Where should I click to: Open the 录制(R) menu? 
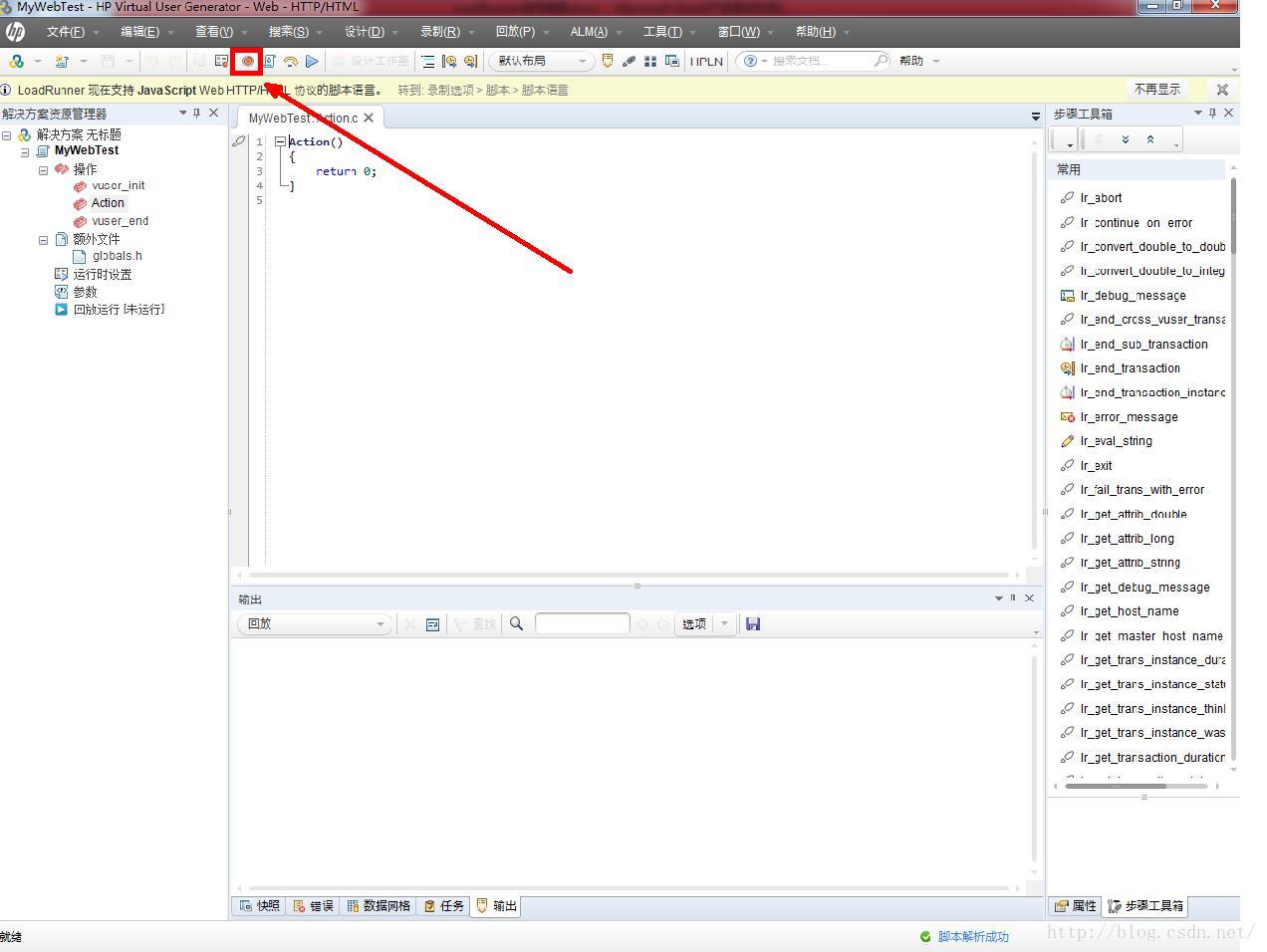coord(440,32)
